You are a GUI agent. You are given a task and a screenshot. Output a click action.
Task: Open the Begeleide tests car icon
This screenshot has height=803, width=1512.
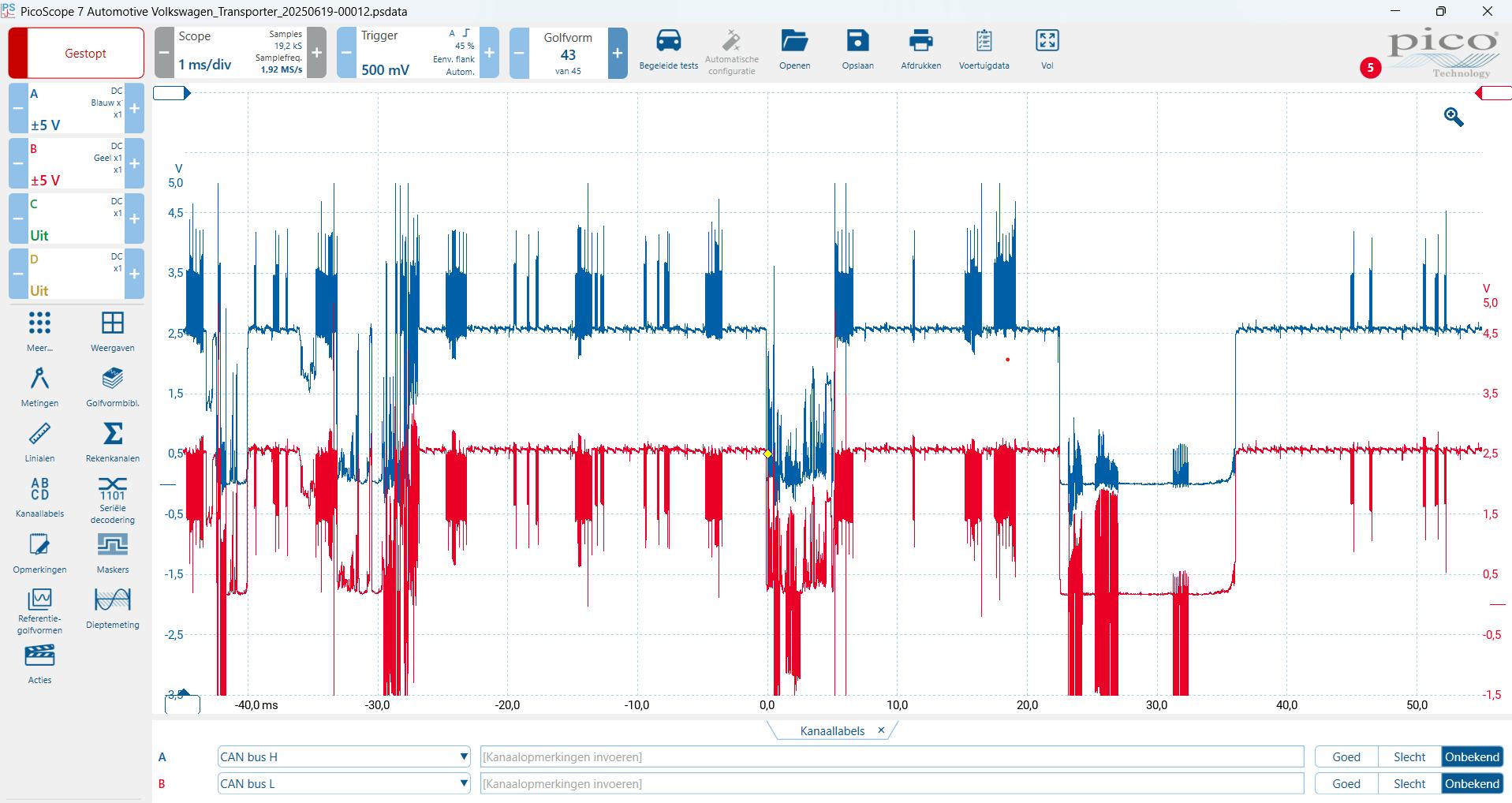668,42
